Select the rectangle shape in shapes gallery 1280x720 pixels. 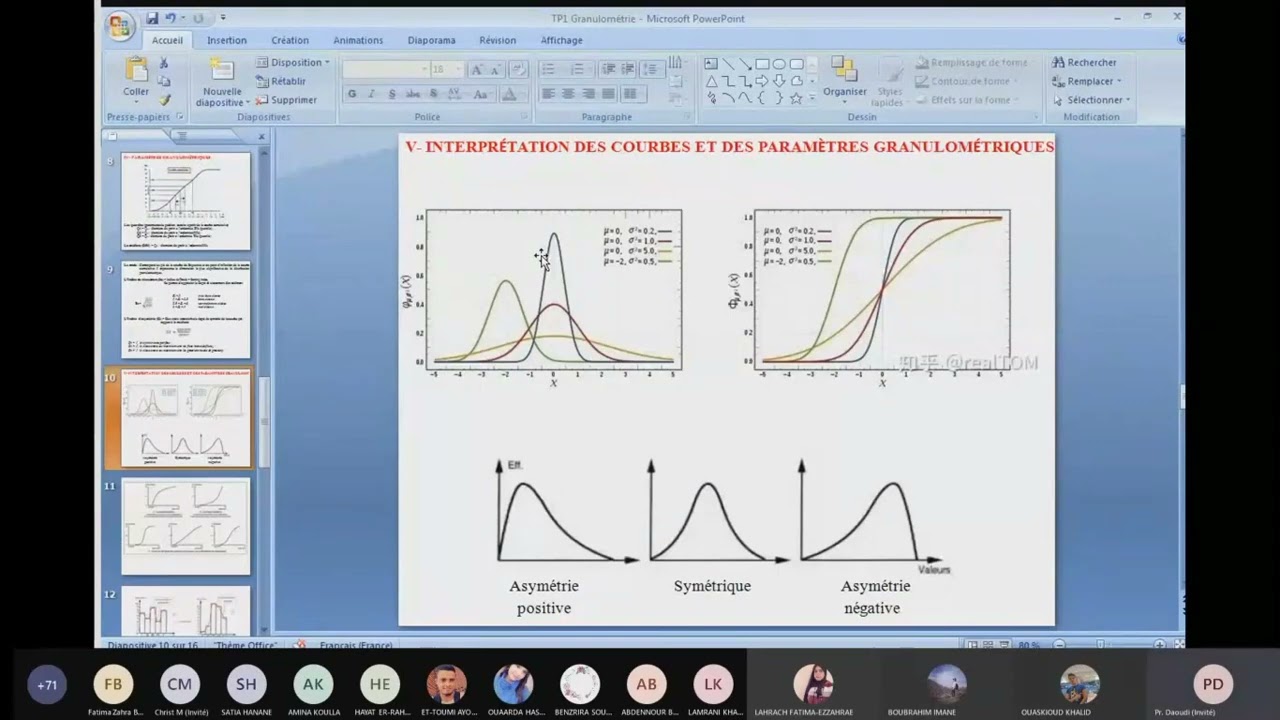point(762,63)
